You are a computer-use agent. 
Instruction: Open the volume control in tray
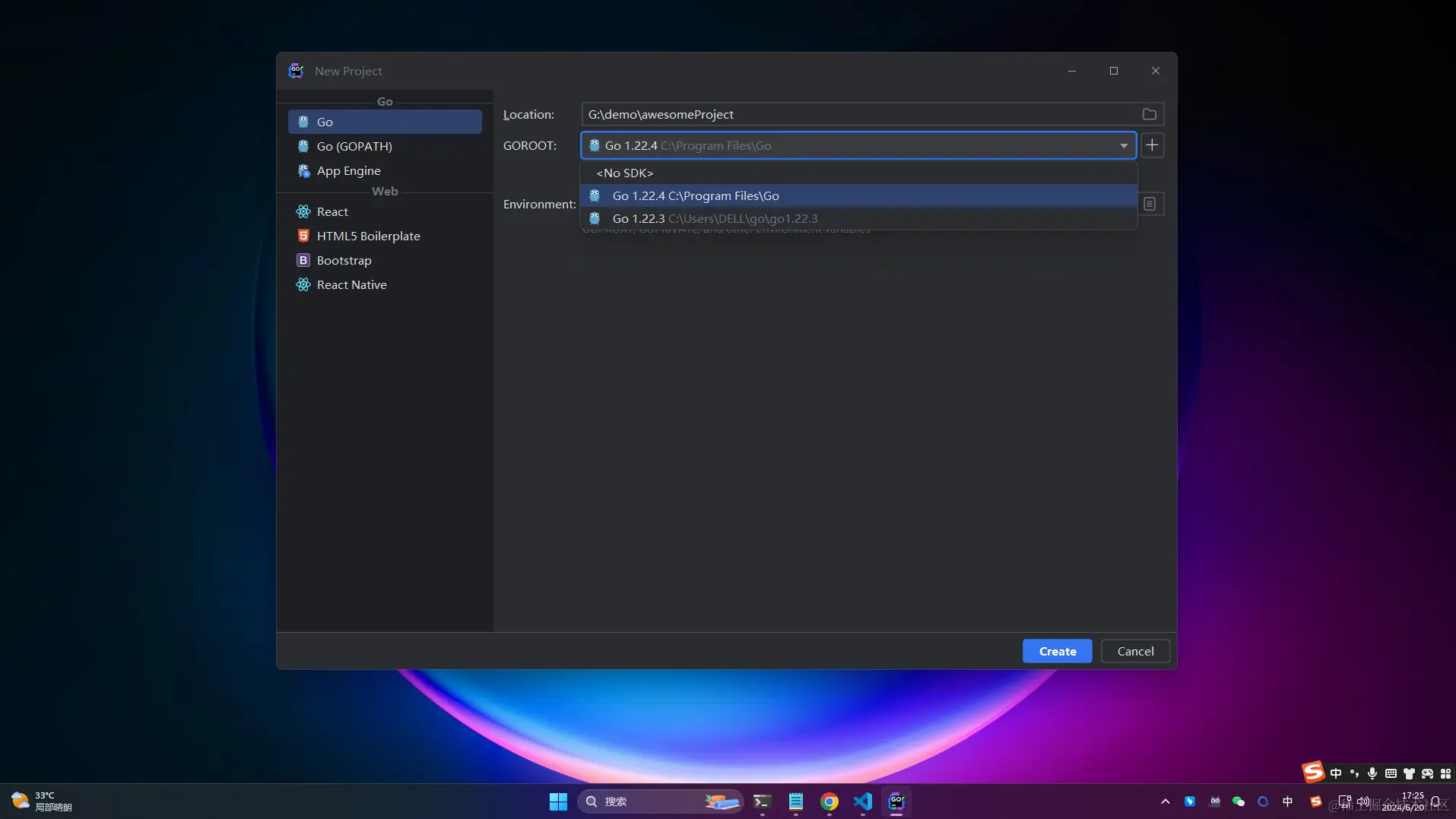(1363, 802)
